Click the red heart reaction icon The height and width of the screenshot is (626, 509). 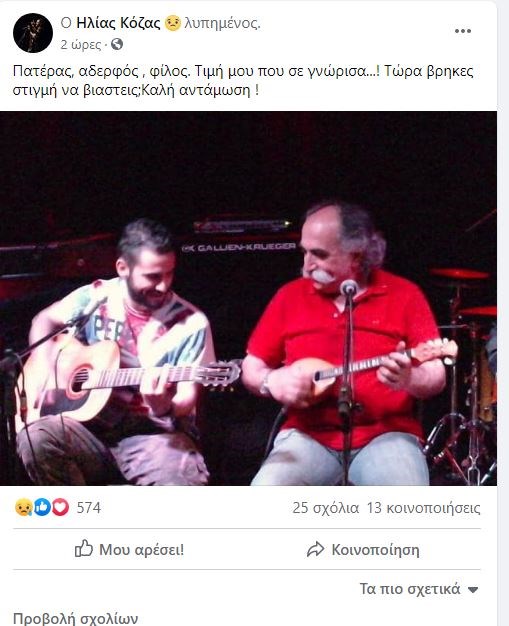[x=60, y=507]
